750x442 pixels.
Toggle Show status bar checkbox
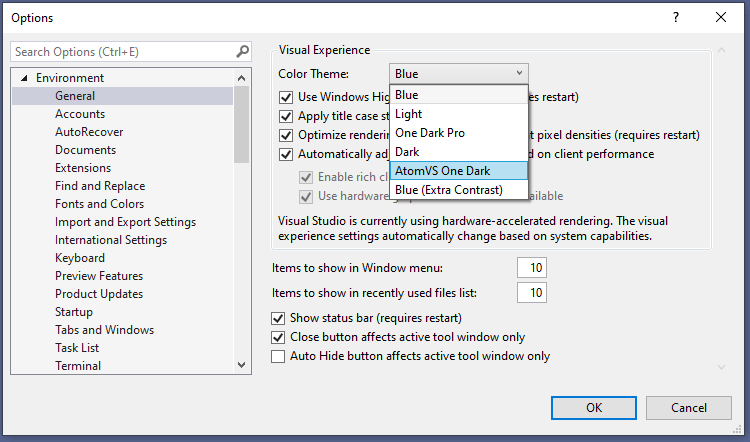(279, 319)
